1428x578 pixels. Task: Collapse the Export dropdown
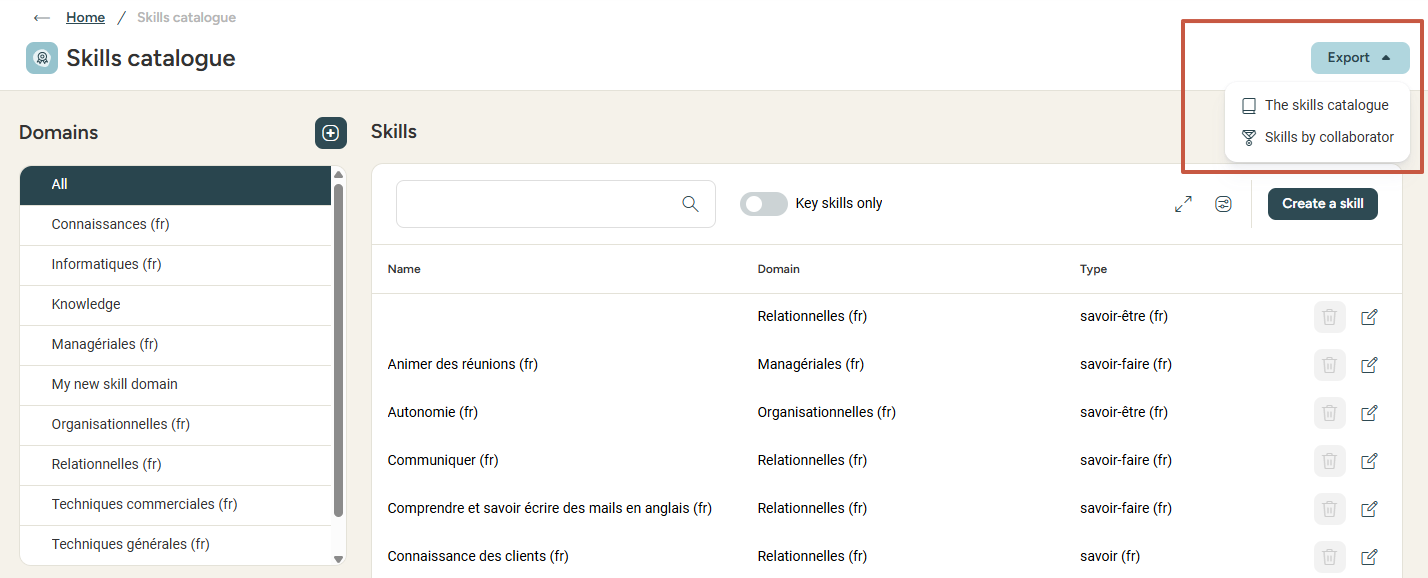(x=1359, y=58)
